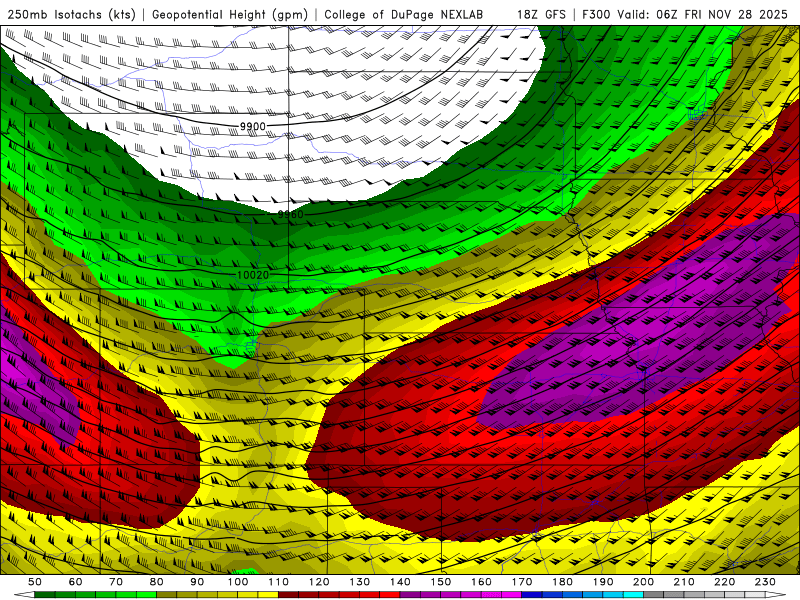
Task: Click the 220 value on the color scale
Action: (x=724, y=582)
